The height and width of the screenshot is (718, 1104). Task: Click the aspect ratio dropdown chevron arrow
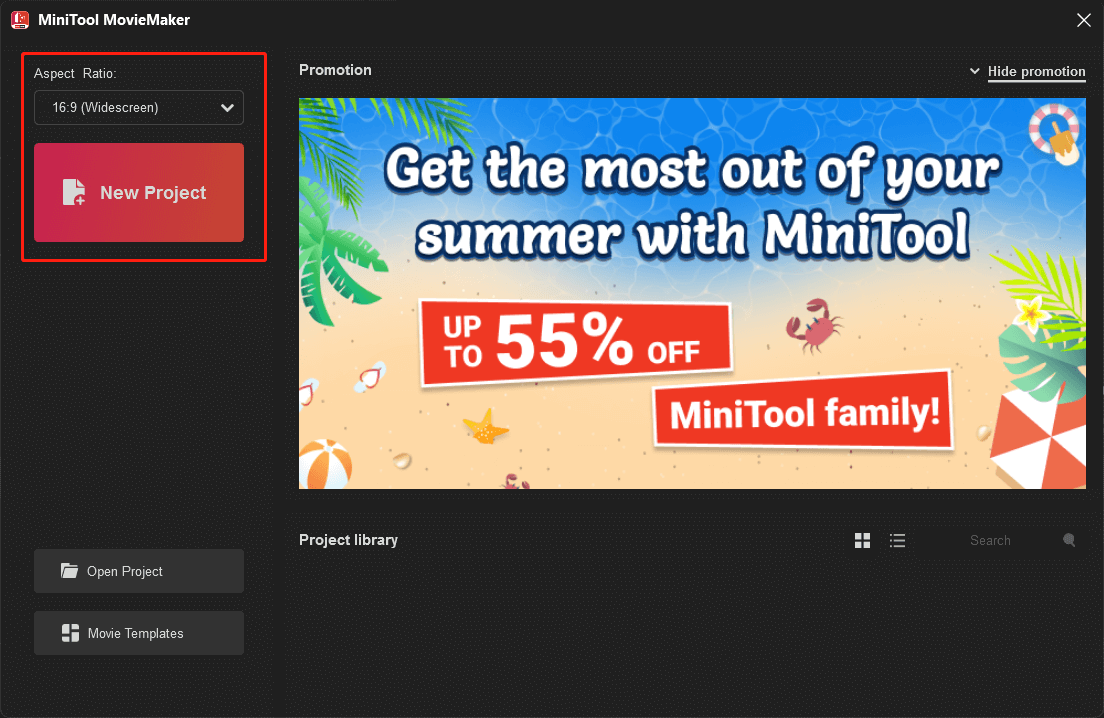coord(227,108)
